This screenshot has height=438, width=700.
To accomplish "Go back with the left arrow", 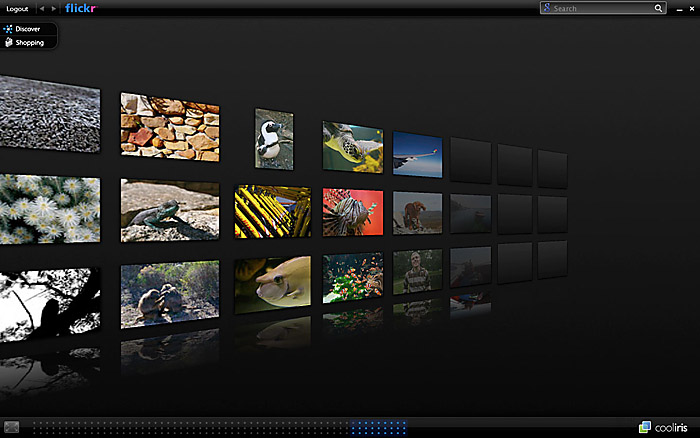I will [42, 8].
